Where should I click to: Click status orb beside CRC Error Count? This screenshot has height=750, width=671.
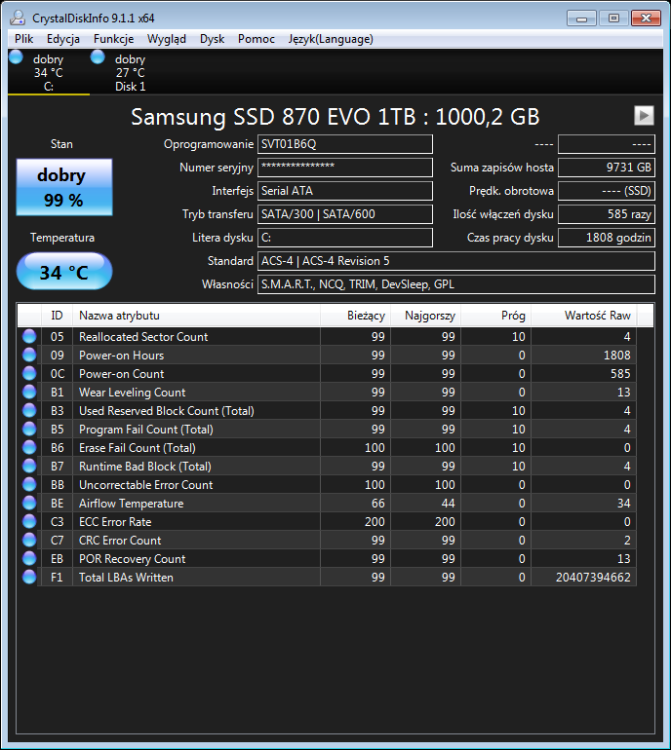pyautogui.click(x=29, y=540)
